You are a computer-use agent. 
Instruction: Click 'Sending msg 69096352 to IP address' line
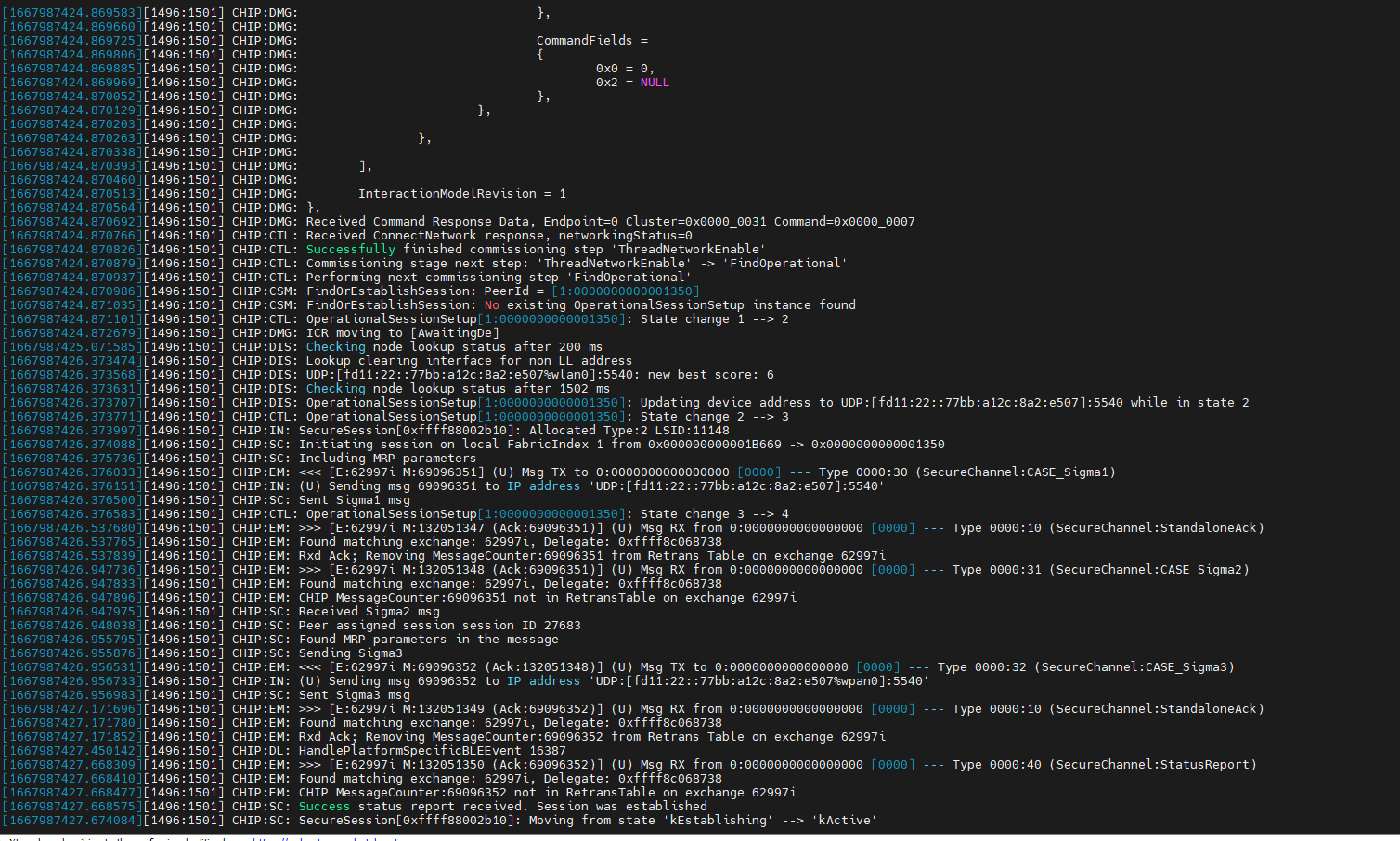point(615,681)
